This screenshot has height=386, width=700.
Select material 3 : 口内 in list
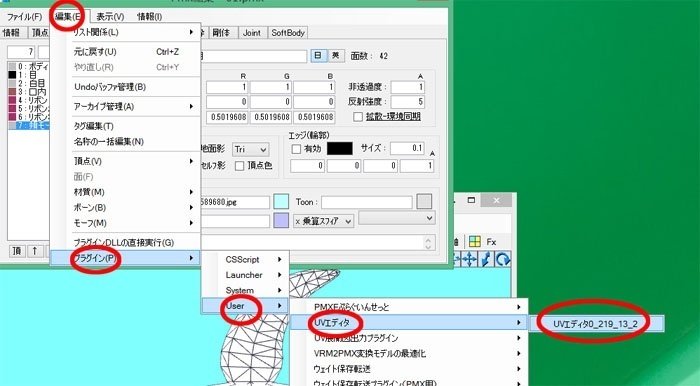[27, 91]
